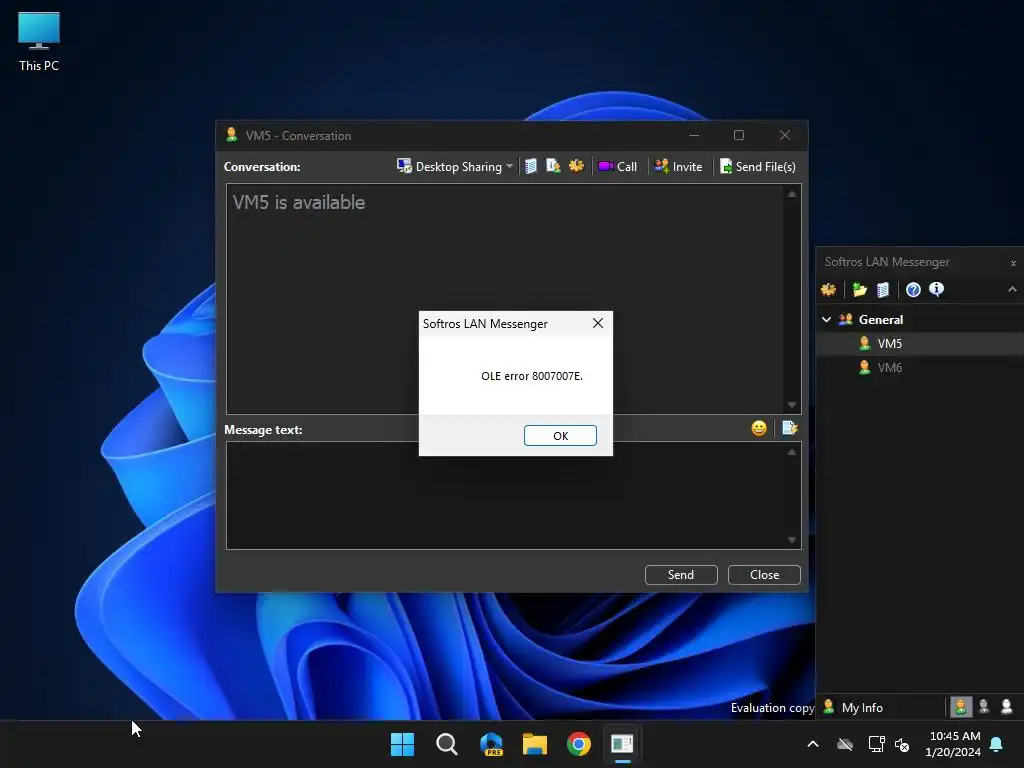Screen dimensions: 1024x768
Task: Close the OLE error dialog via X
Action: [598, 323]
